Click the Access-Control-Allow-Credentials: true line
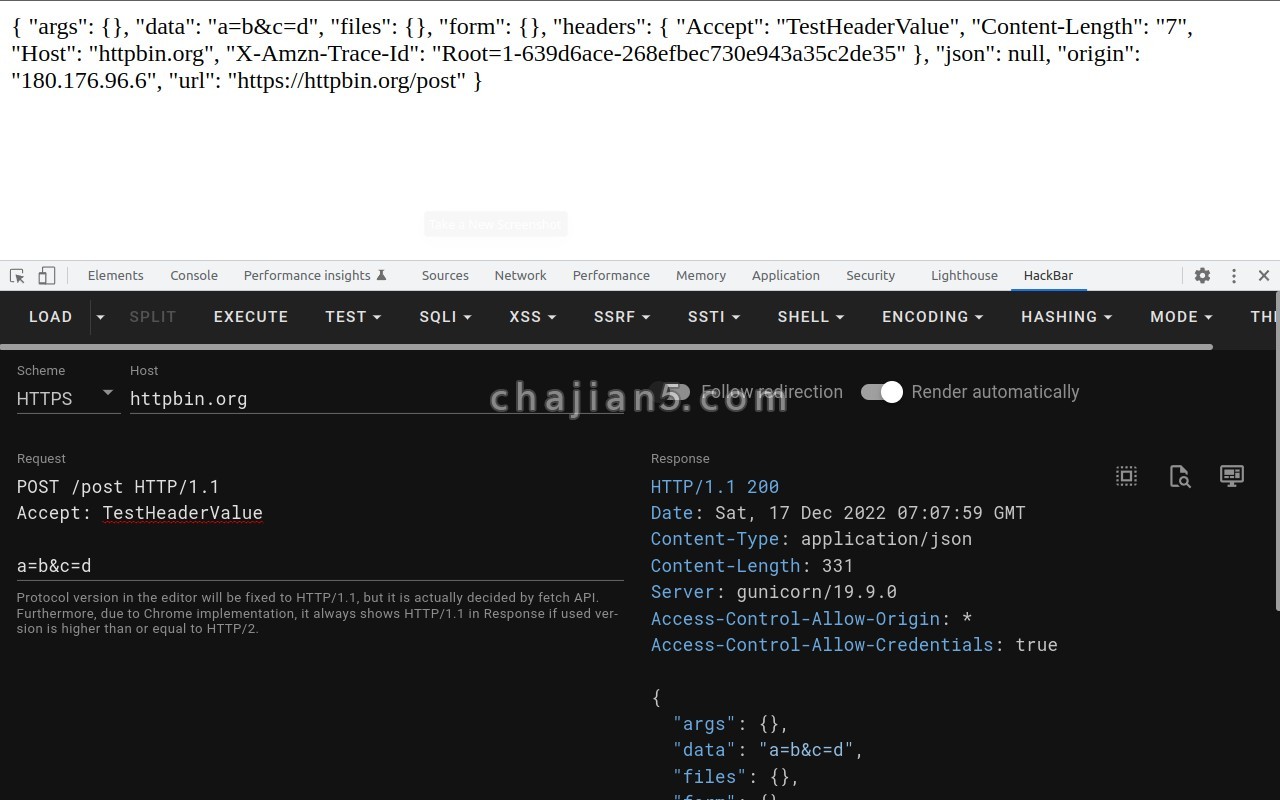The width and height of the screenshot is (1280, 800). [854, 645]
